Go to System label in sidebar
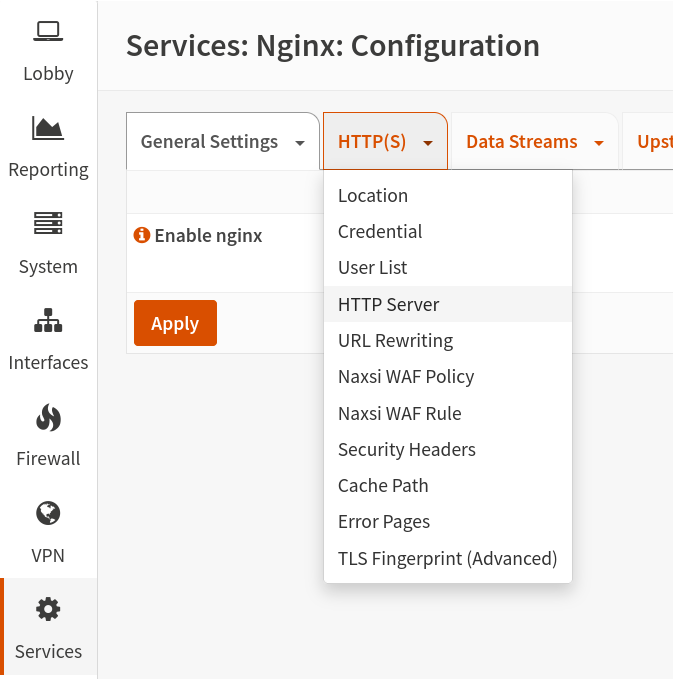The height and width of the screenshot is (679, 673). tap(48, 267)
